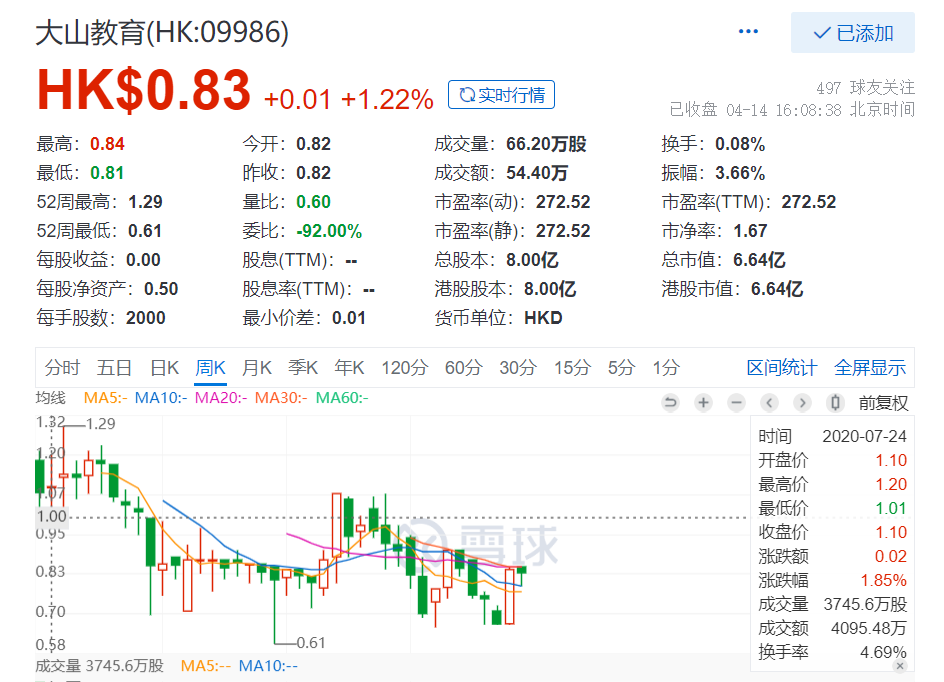Click the candlestick chart style icon

(x=835, y=403)
